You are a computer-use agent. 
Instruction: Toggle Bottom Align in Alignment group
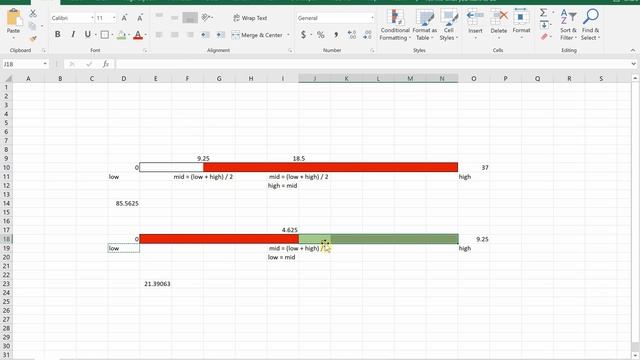(190, 17)
